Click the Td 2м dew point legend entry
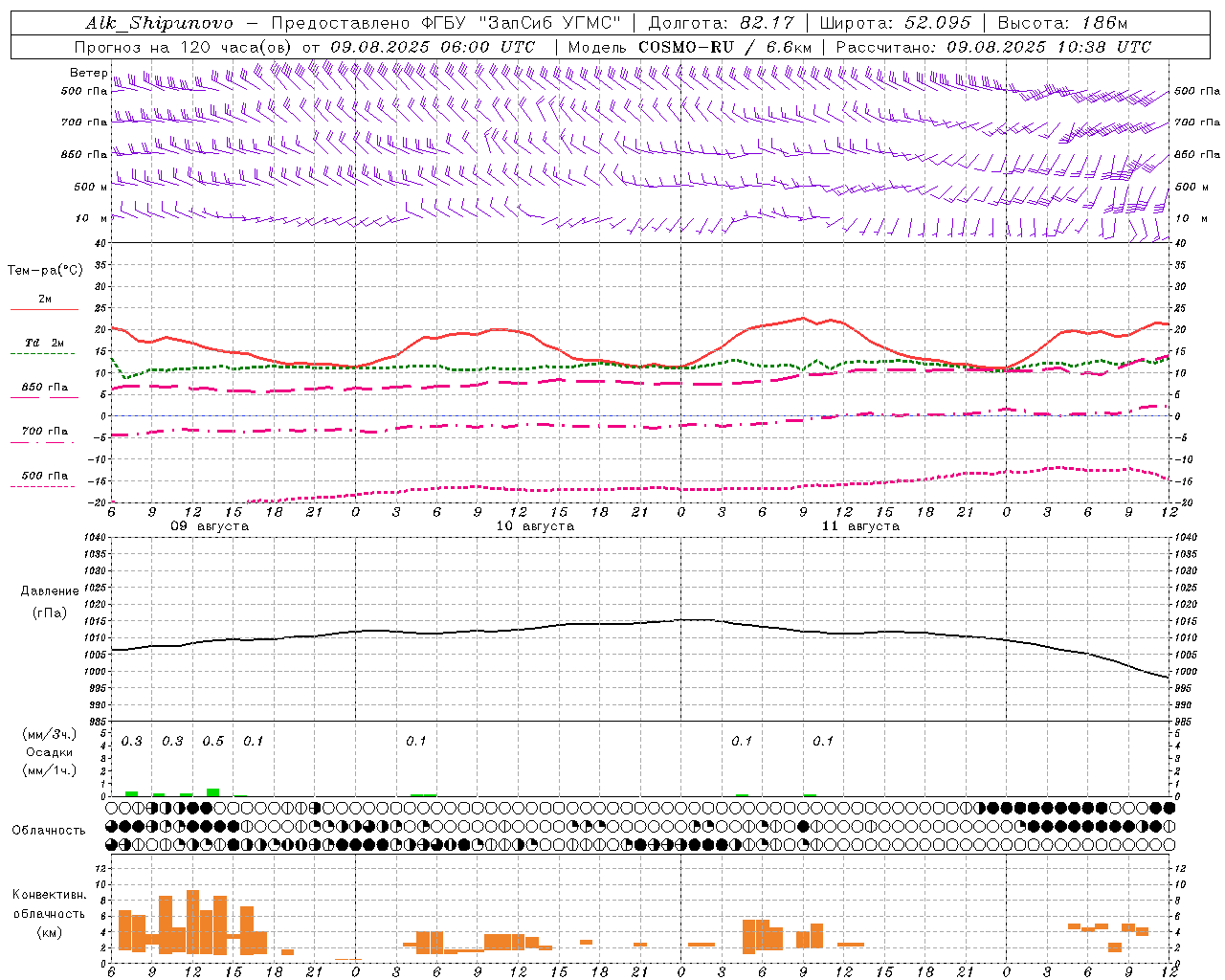Viewport: 1225px width, 980px height. coord(45,343)
